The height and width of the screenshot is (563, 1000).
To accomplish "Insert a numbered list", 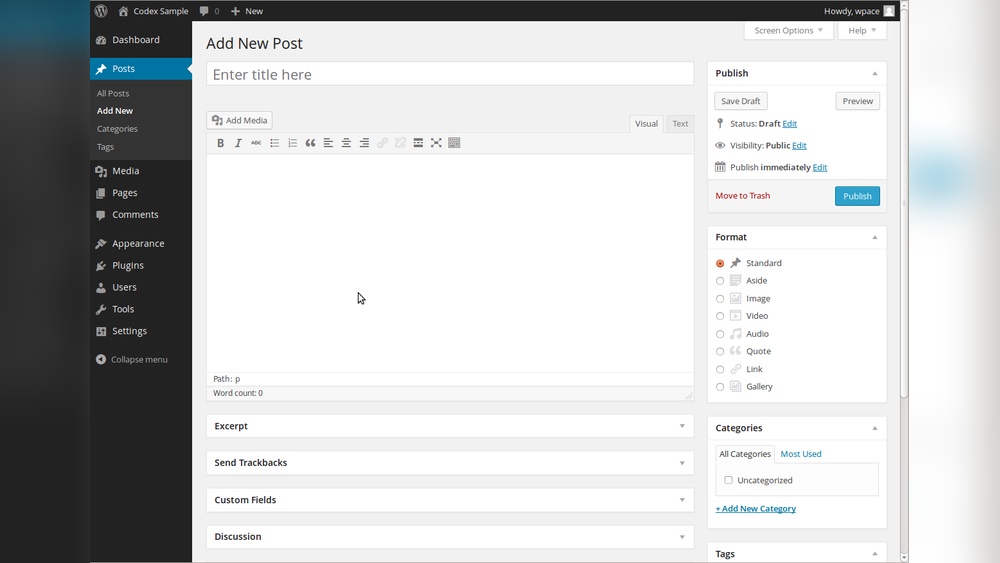I will tap(292, 143).
